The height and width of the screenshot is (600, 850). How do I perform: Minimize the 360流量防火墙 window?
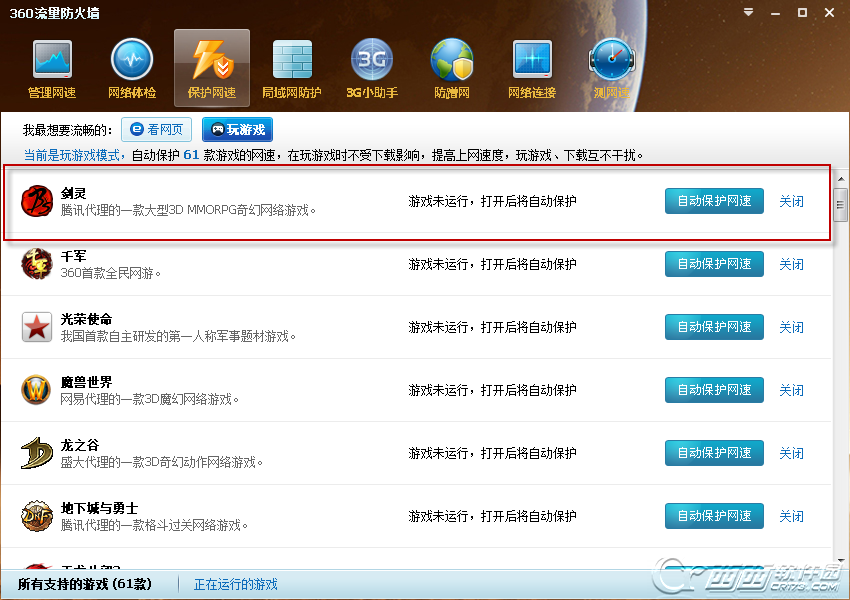coord(775,12)
